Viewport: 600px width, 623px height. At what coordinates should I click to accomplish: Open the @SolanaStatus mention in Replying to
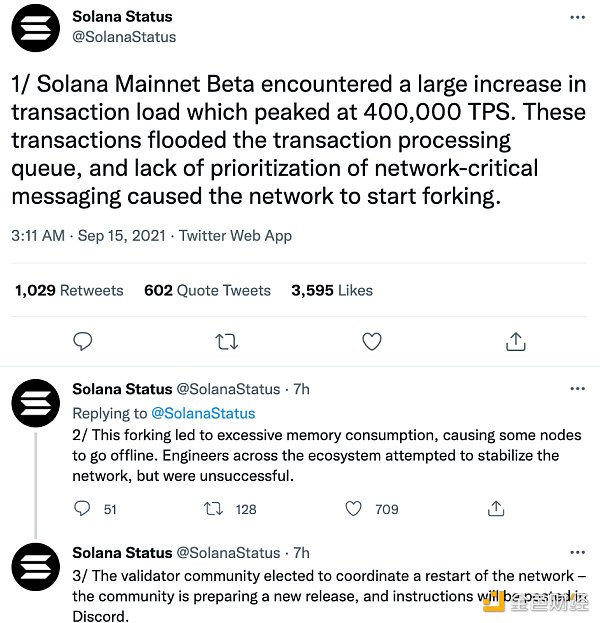(x=203, y=413)
